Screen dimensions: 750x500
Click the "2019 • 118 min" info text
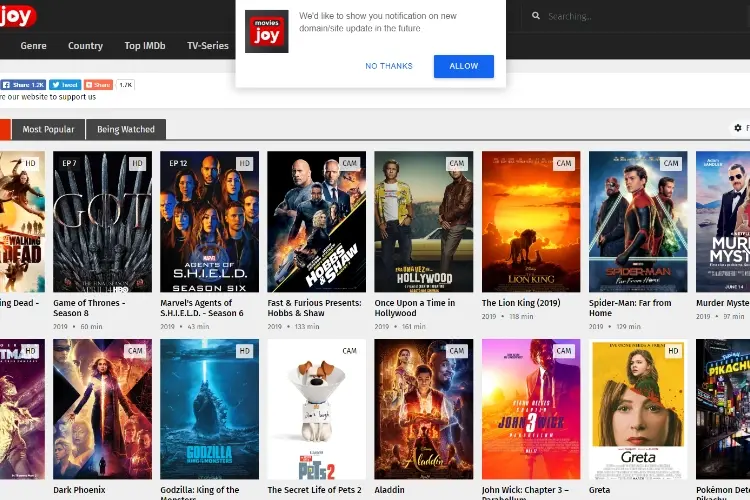click(507, 316)
